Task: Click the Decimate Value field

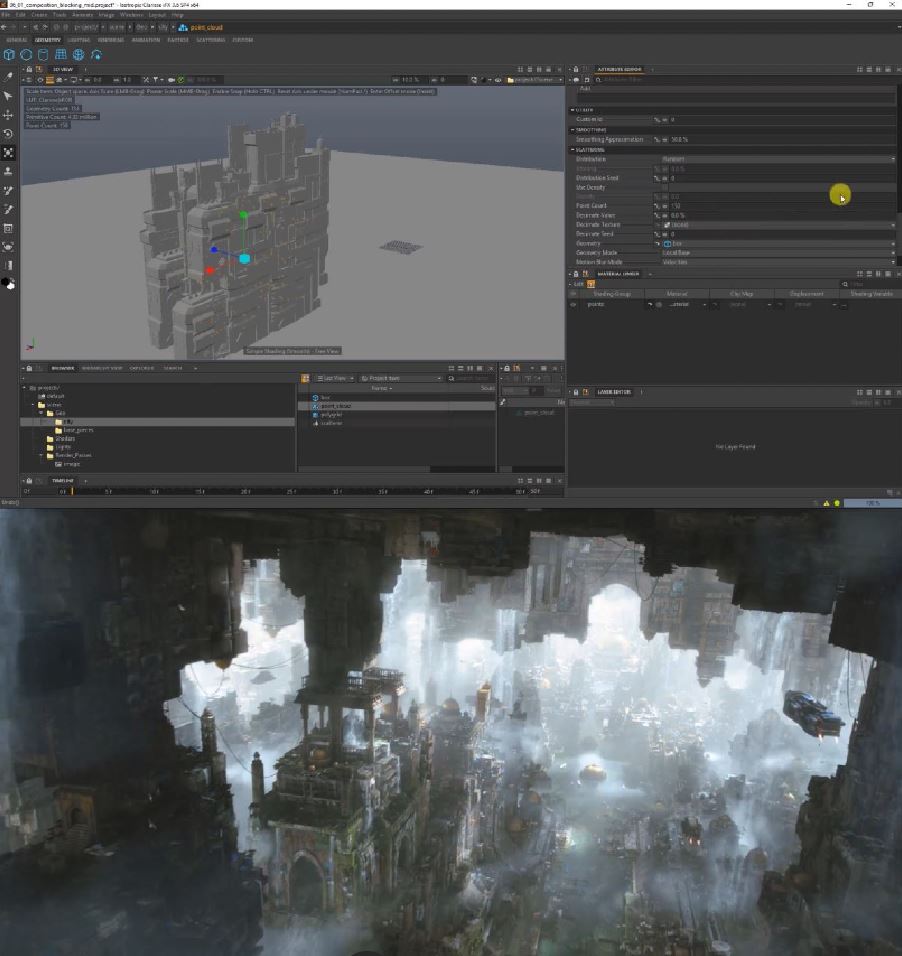Action: click(782, 216)
